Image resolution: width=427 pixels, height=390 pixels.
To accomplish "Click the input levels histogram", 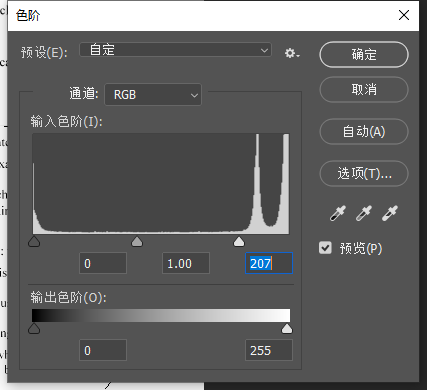I will pyautogui.click(x=161, y=184).
